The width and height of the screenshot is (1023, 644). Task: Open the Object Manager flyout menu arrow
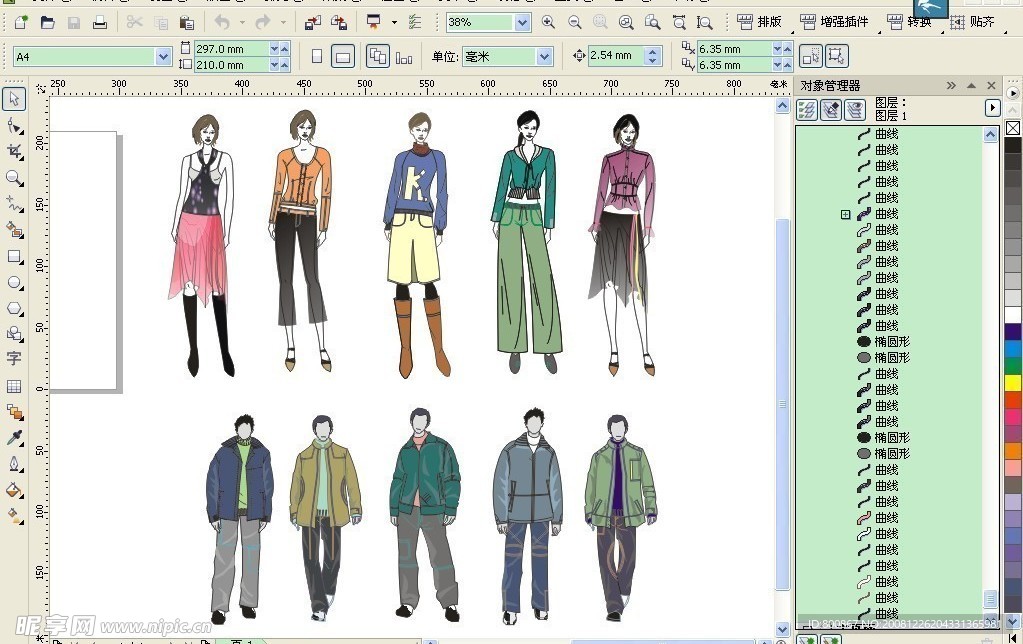[992, 108]
